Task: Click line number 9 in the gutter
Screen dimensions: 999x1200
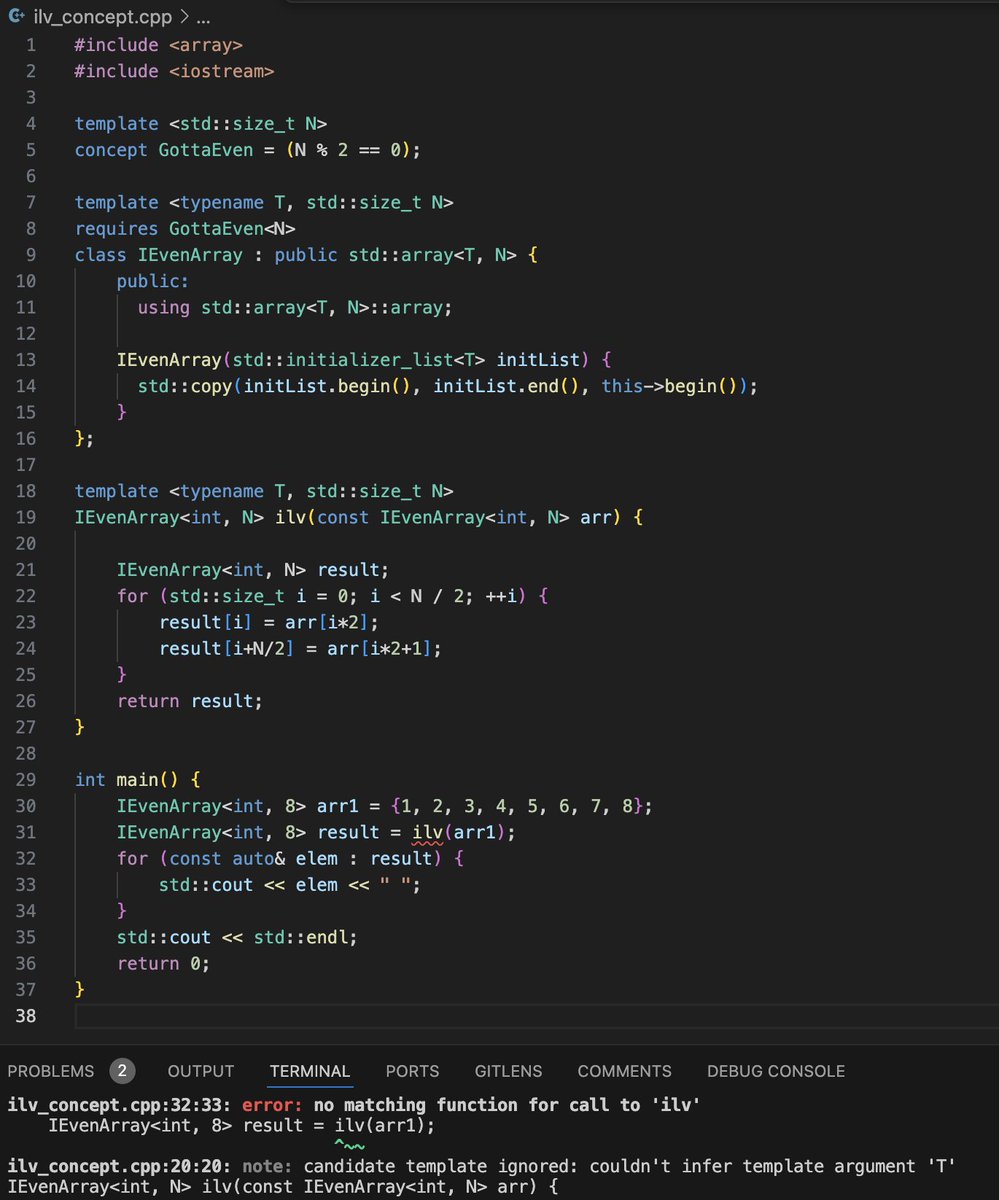Action: click(30, 255)
